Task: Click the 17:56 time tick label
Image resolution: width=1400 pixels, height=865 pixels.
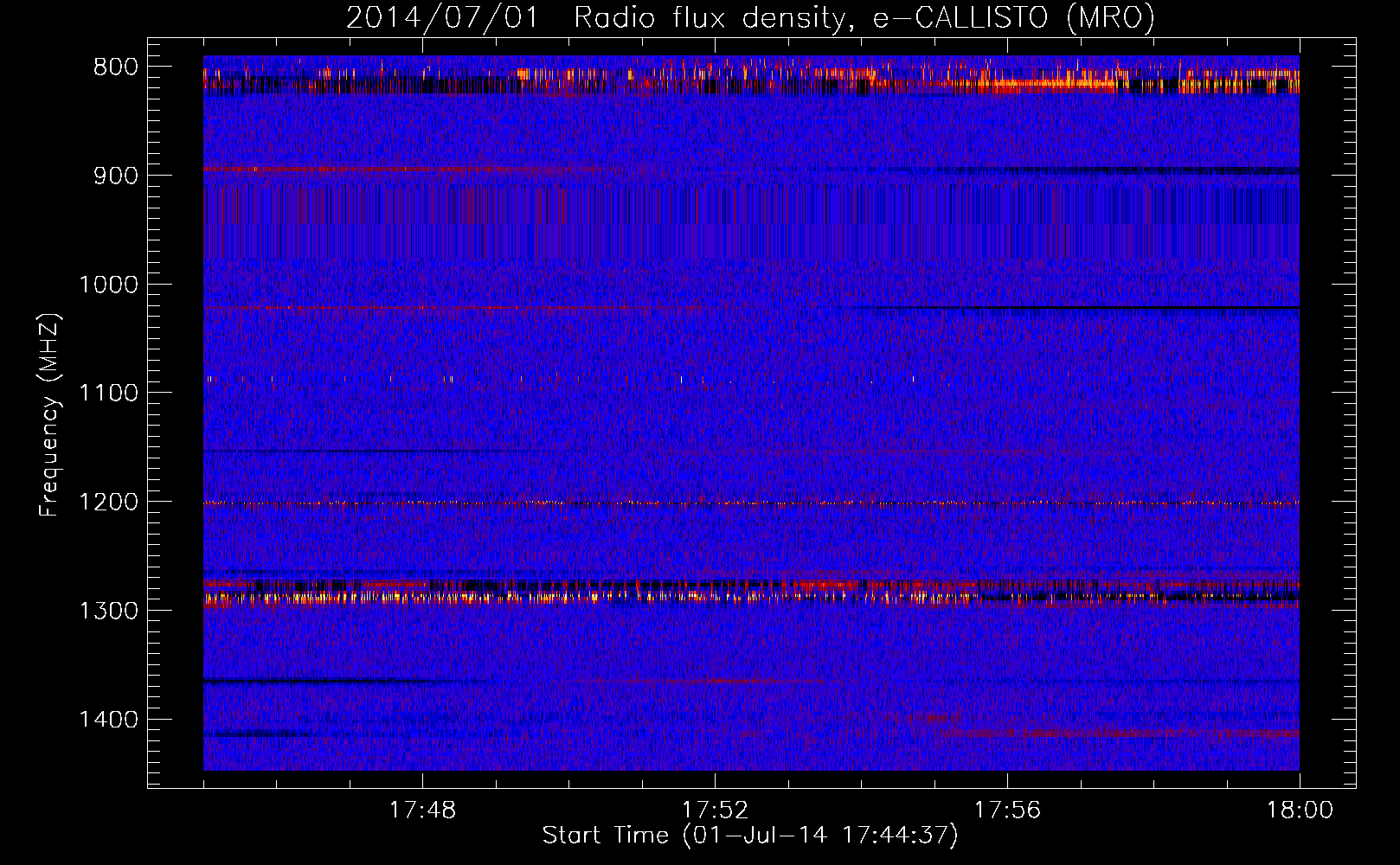Action: point(1007,811)
